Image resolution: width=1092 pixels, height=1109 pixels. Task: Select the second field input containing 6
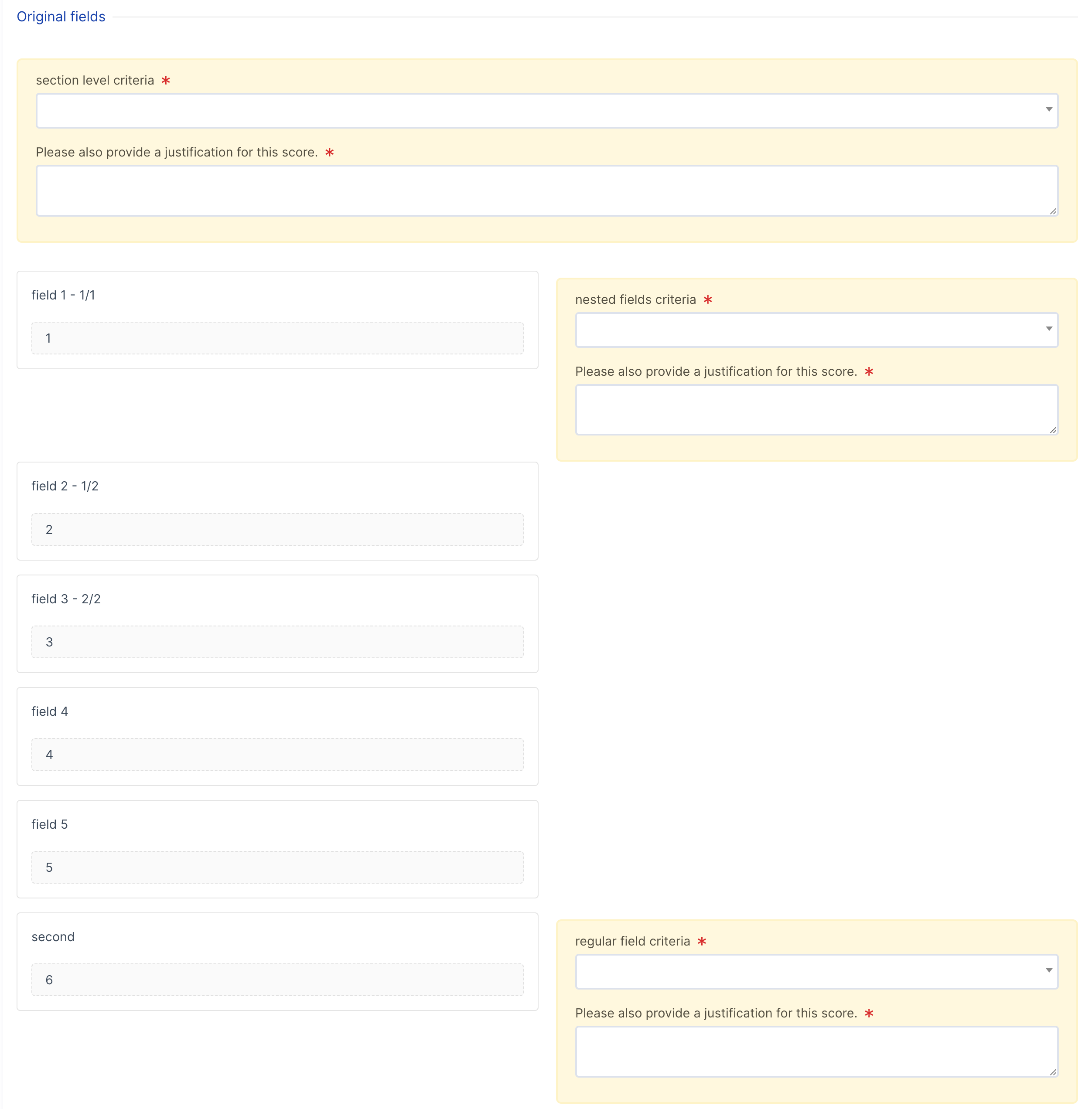[277, 980]
